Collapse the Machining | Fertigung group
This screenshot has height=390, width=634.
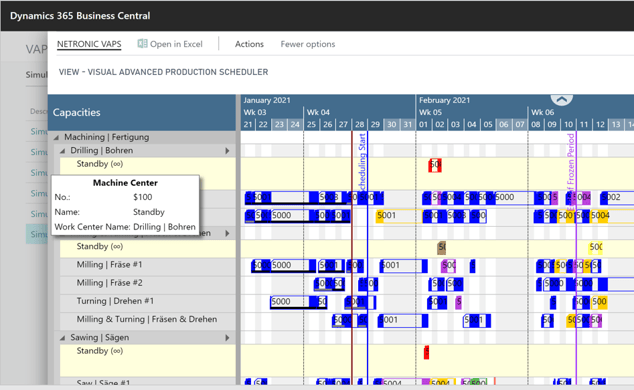[x=56, y=137]
